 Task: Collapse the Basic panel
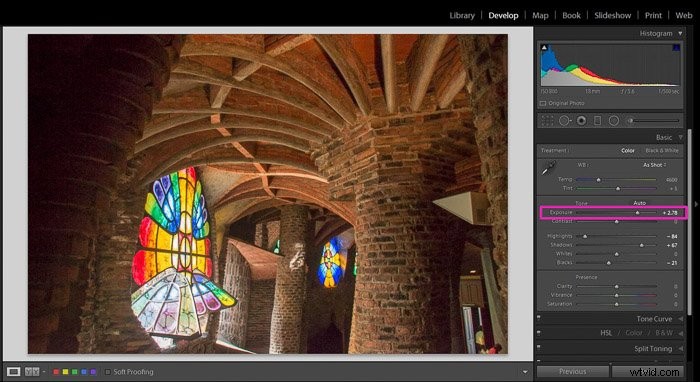[680, 137]
